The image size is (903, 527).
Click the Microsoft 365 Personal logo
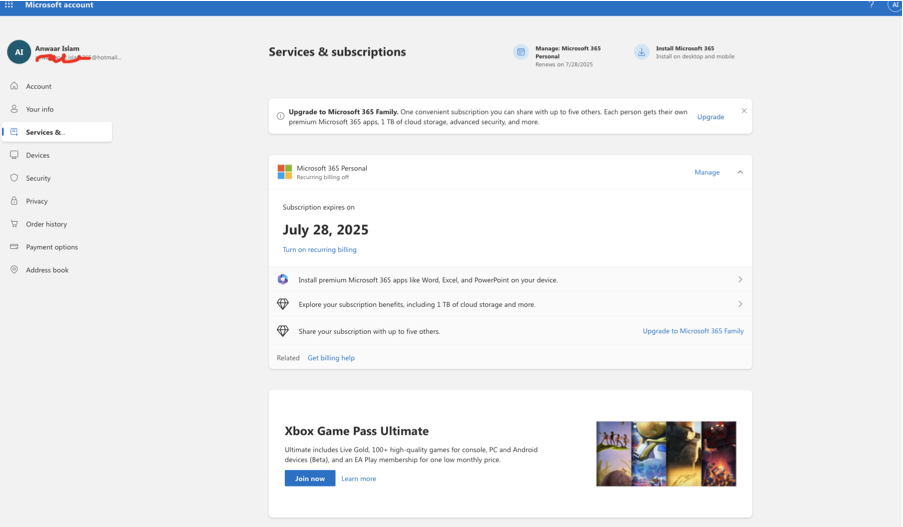tap(285, 172)
